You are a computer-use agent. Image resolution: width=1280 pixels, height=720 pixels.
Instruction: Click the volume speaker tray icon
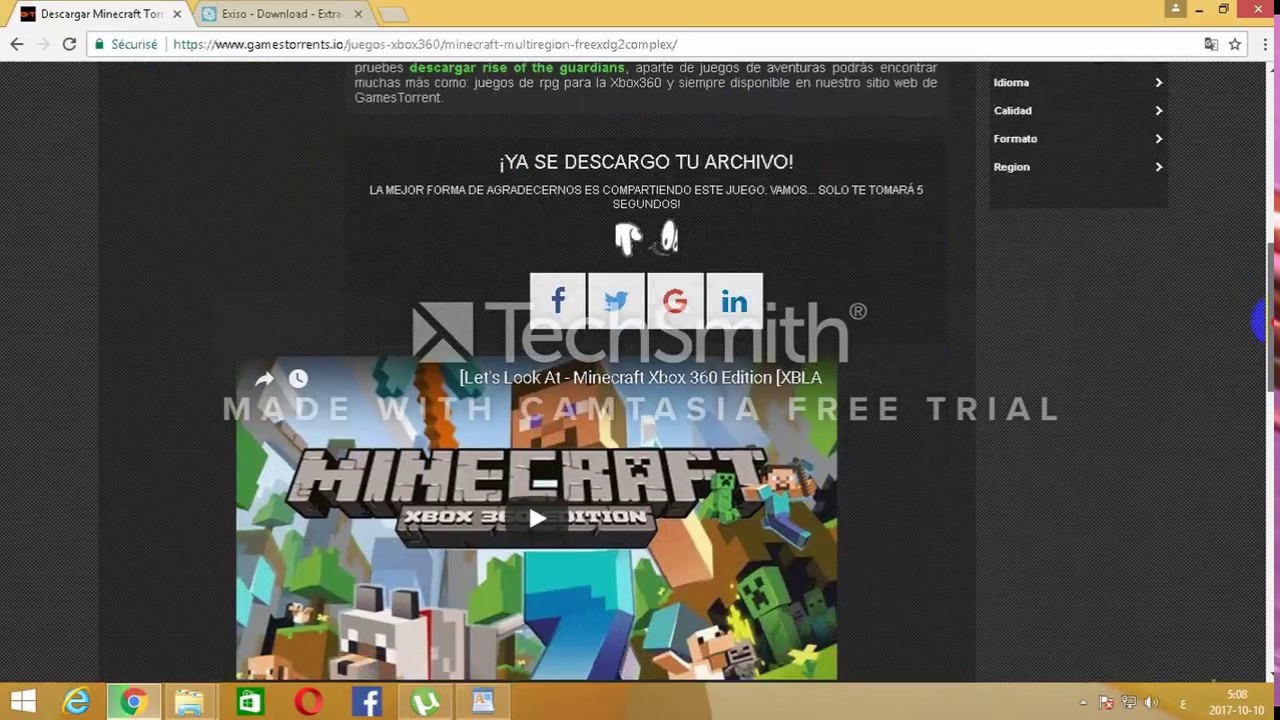coord(1151,703)
